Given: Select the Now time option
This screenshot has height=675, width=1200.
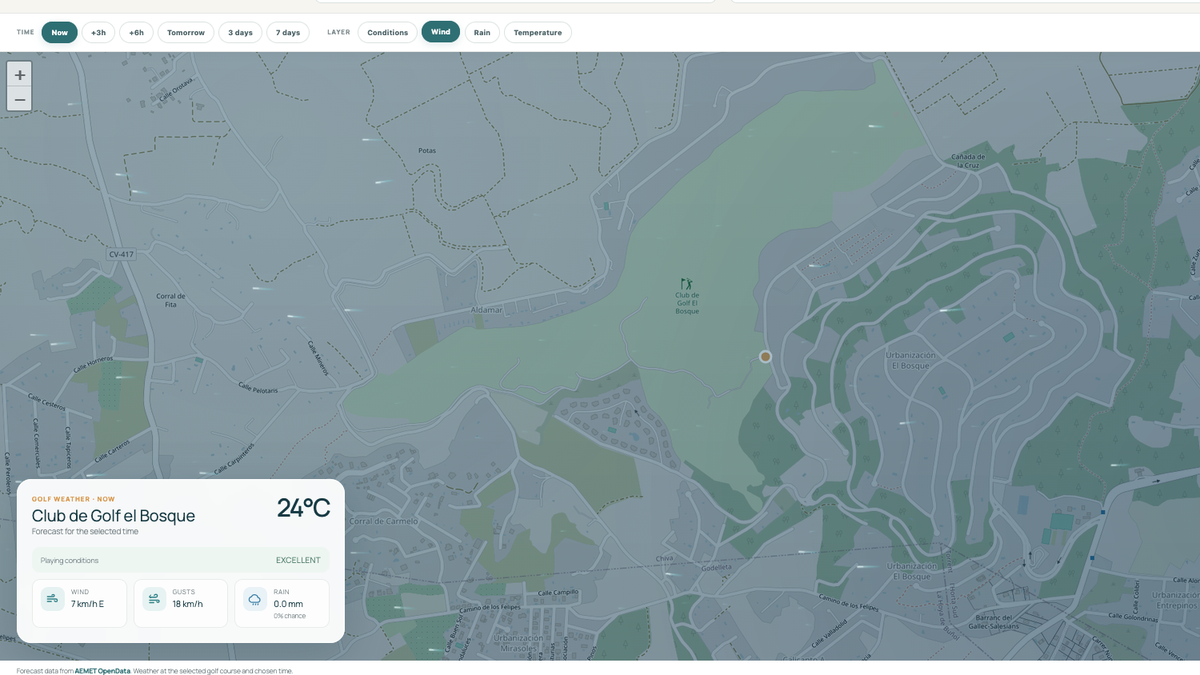Looking at the screenshot, I should pyautogui.click(x=59, y=32).
